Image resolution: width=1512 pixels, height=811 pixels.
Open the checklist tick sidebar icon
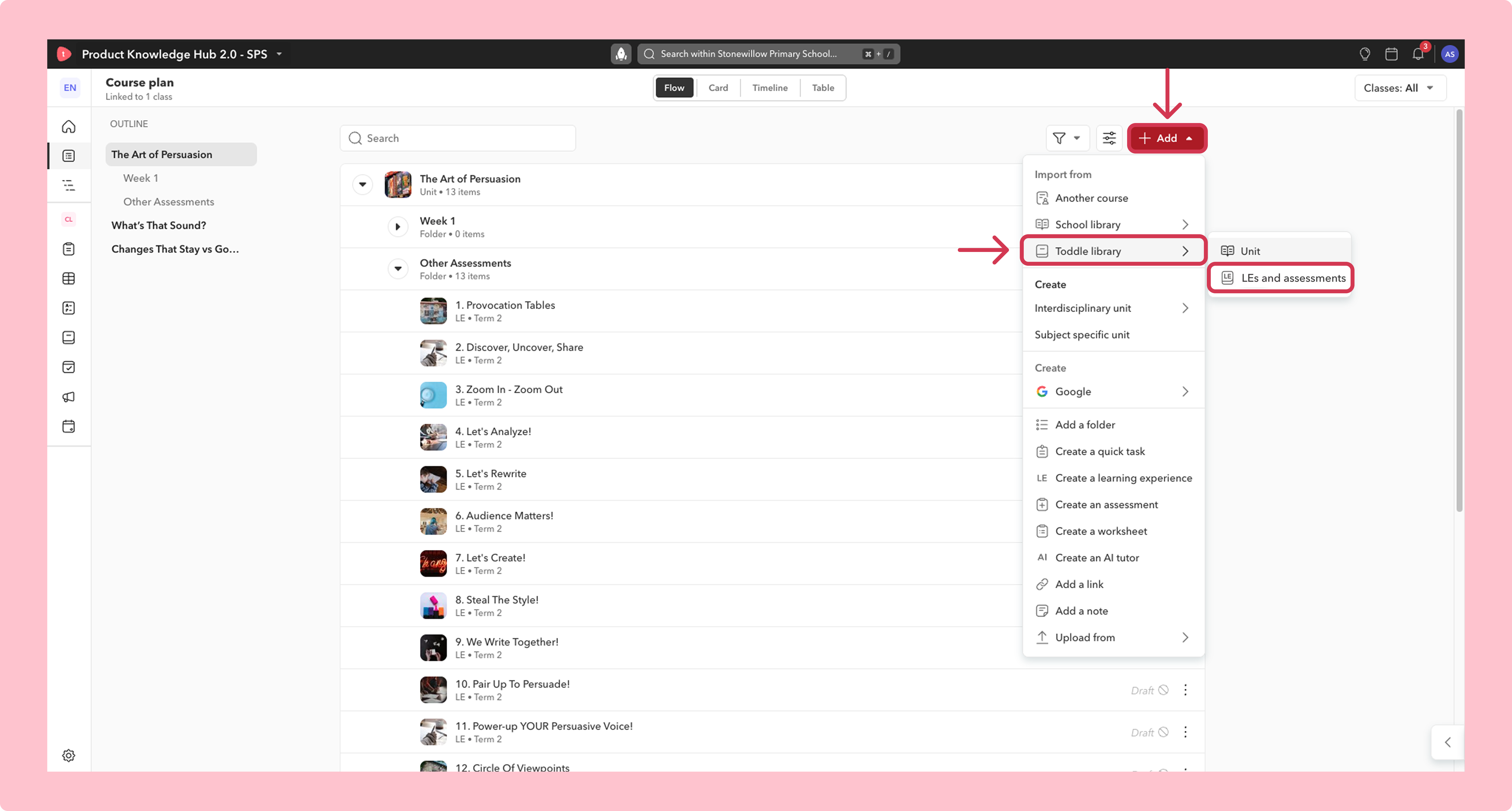(69, 367)
